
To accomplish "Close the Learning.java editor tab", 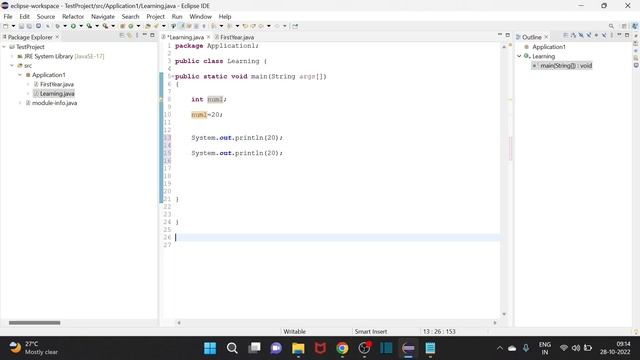I will pos(208,37).
